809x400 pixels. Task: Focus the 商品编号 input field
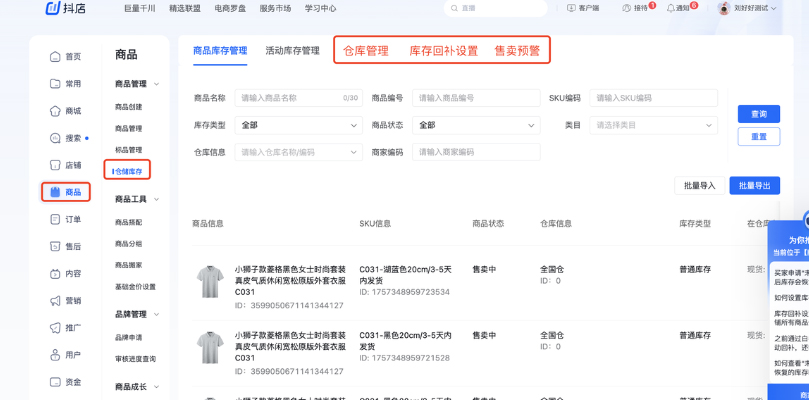pos(476,98)
